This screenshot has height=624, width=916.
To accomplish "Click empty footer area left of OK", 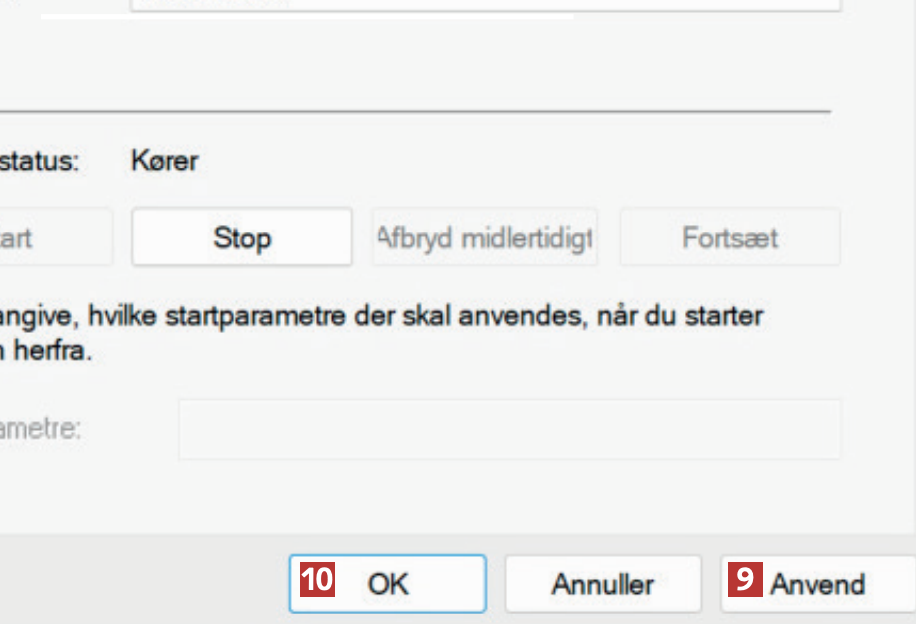I will (140, 584).
